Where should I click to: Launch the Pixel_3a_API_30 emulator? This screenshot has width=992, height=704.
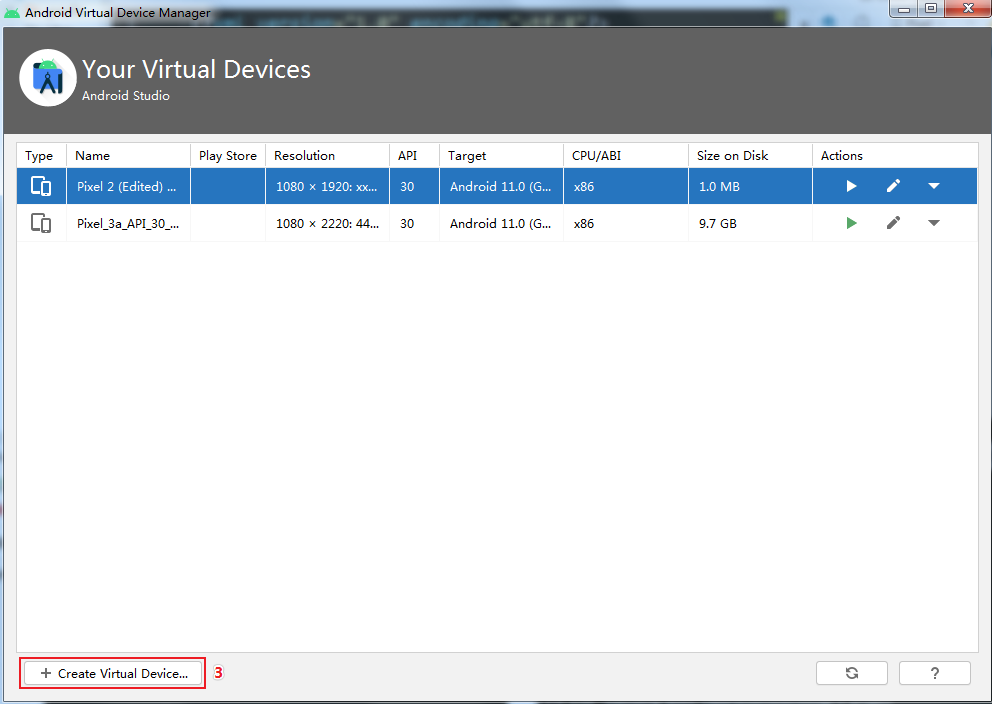[851, 223]
